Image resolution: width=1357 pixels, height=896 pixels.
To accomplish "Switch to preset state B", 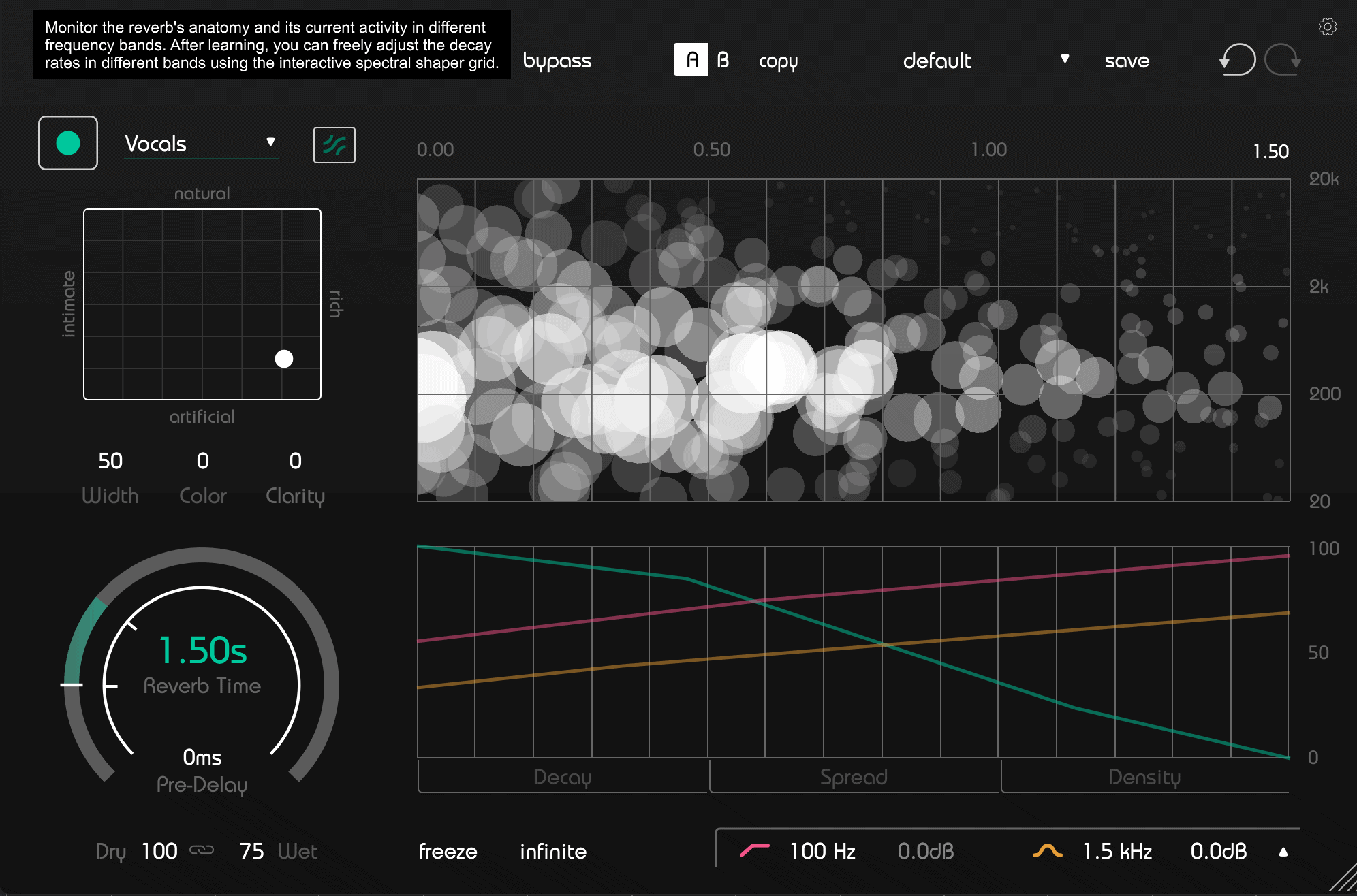I will click(x=723, y=60).
